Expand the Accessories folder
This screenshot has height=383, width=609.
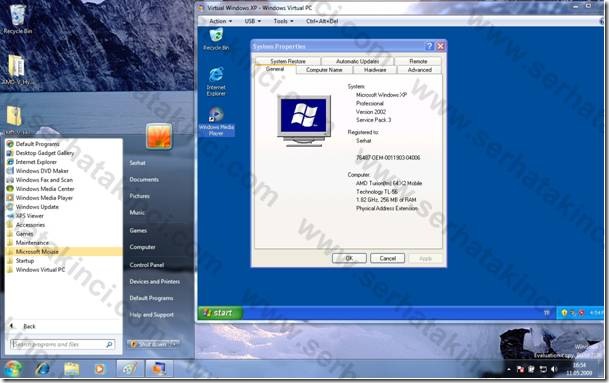(30, 225)
